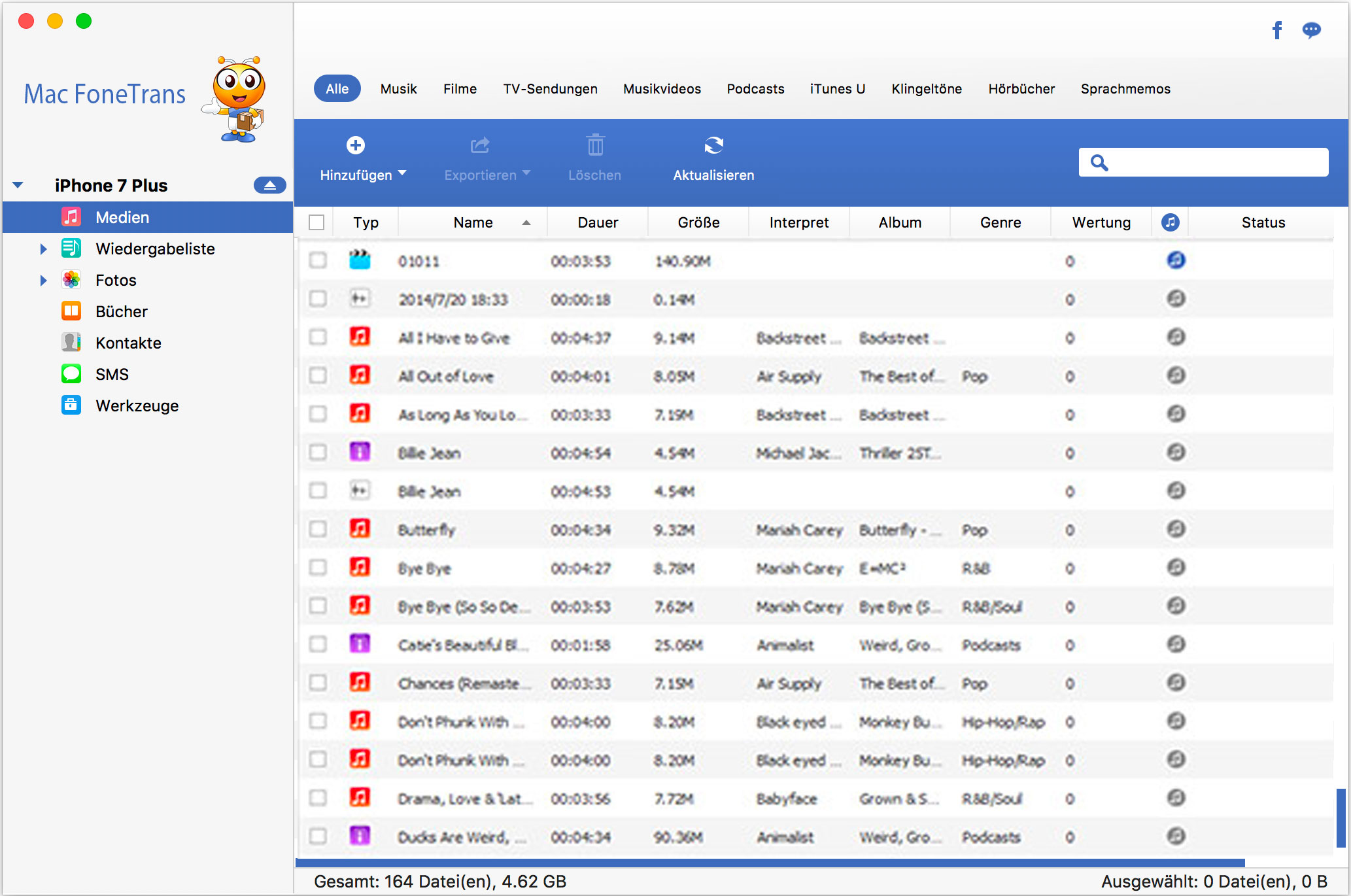Viewport: 1351px width, 896px height.
Task: Click the blue music status icon for 01011
Action: [x=1176, y=260]
